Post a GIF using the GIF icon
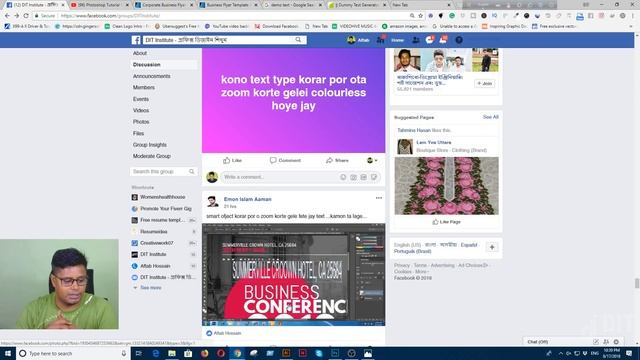 coord(364,177)
